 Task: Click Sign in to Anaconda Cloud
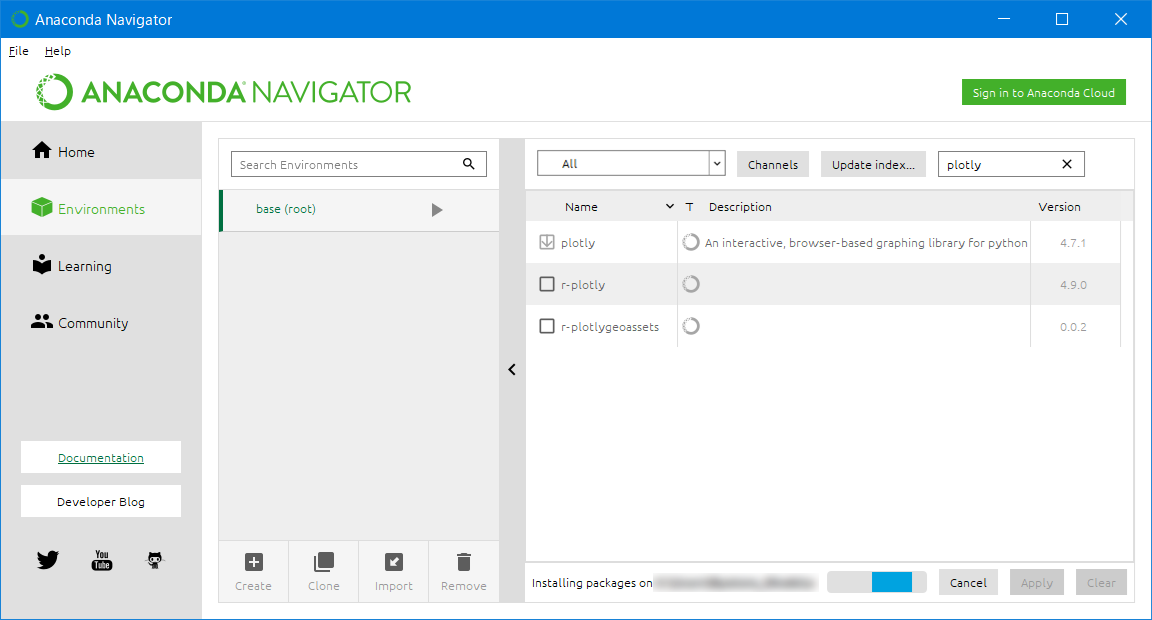click(1043, 92)
